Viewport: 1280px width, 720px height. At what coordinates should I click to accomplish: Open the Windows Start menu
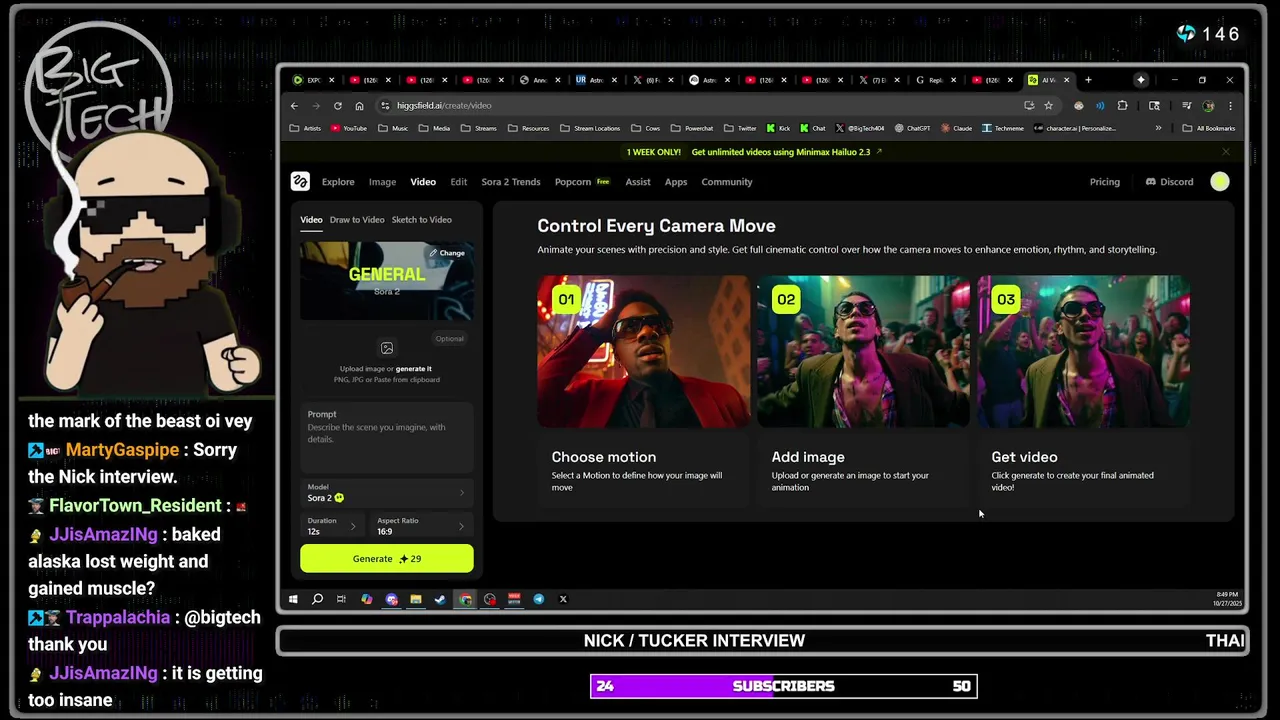[293, 599]
